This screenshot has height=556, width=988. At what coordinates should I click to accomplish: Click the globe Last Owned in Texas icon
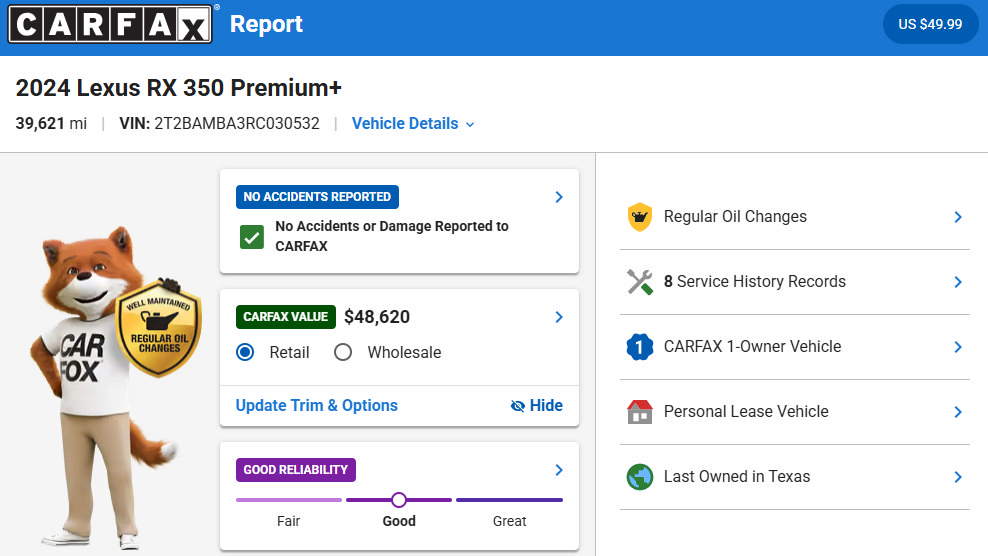[x=640, y=477]
